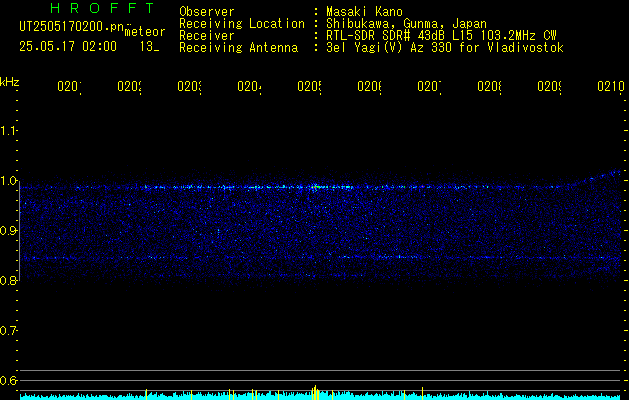Click the 0.8 frequency axis label
629x400 pixels.
tap(8, 280)
